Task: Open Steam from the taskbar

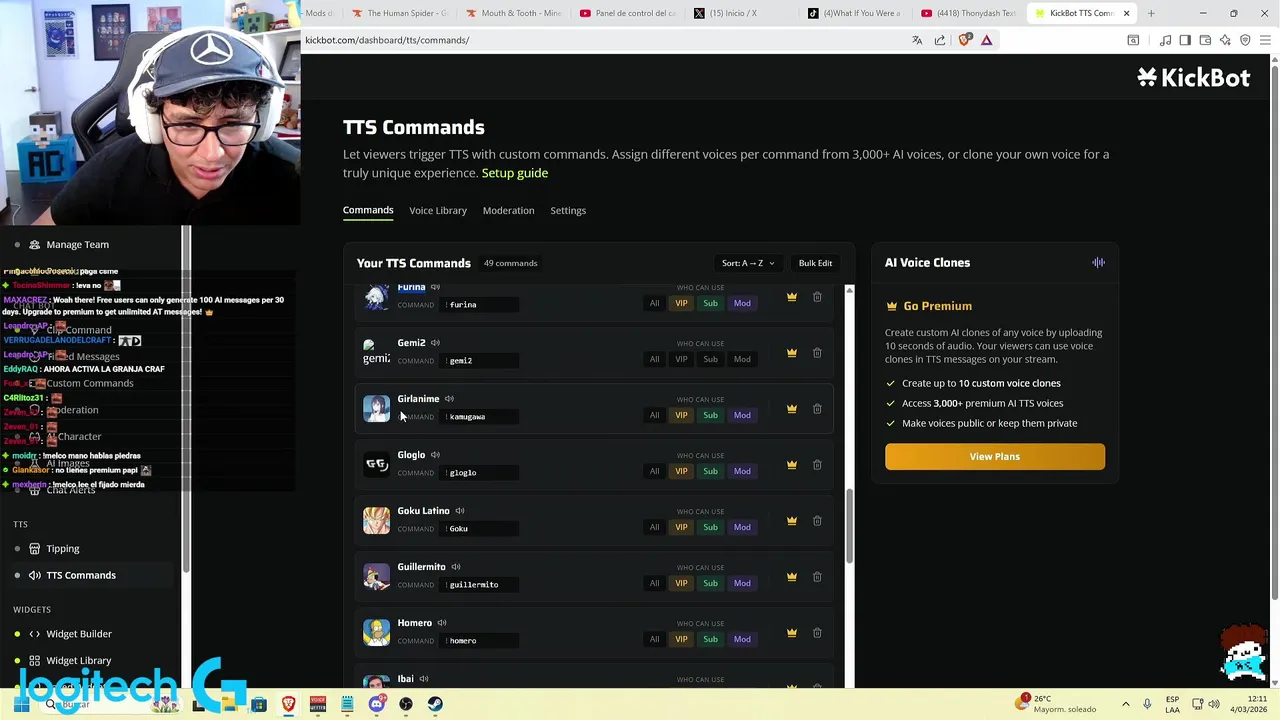Action: pos(435,704)
